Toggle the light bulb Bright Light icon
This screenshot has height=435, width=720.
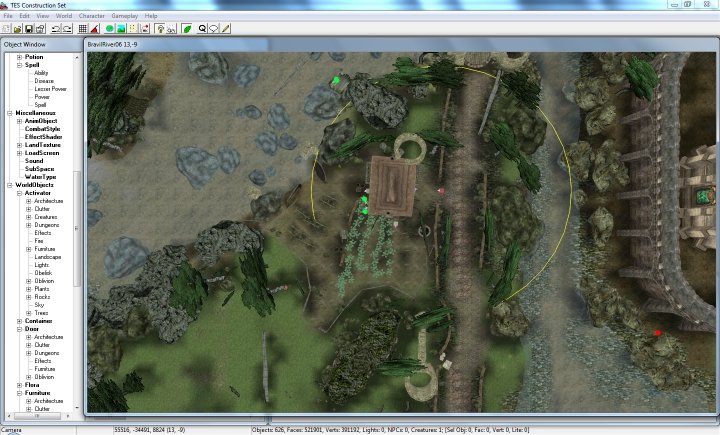pyautogui.click(x=160, y=28)
